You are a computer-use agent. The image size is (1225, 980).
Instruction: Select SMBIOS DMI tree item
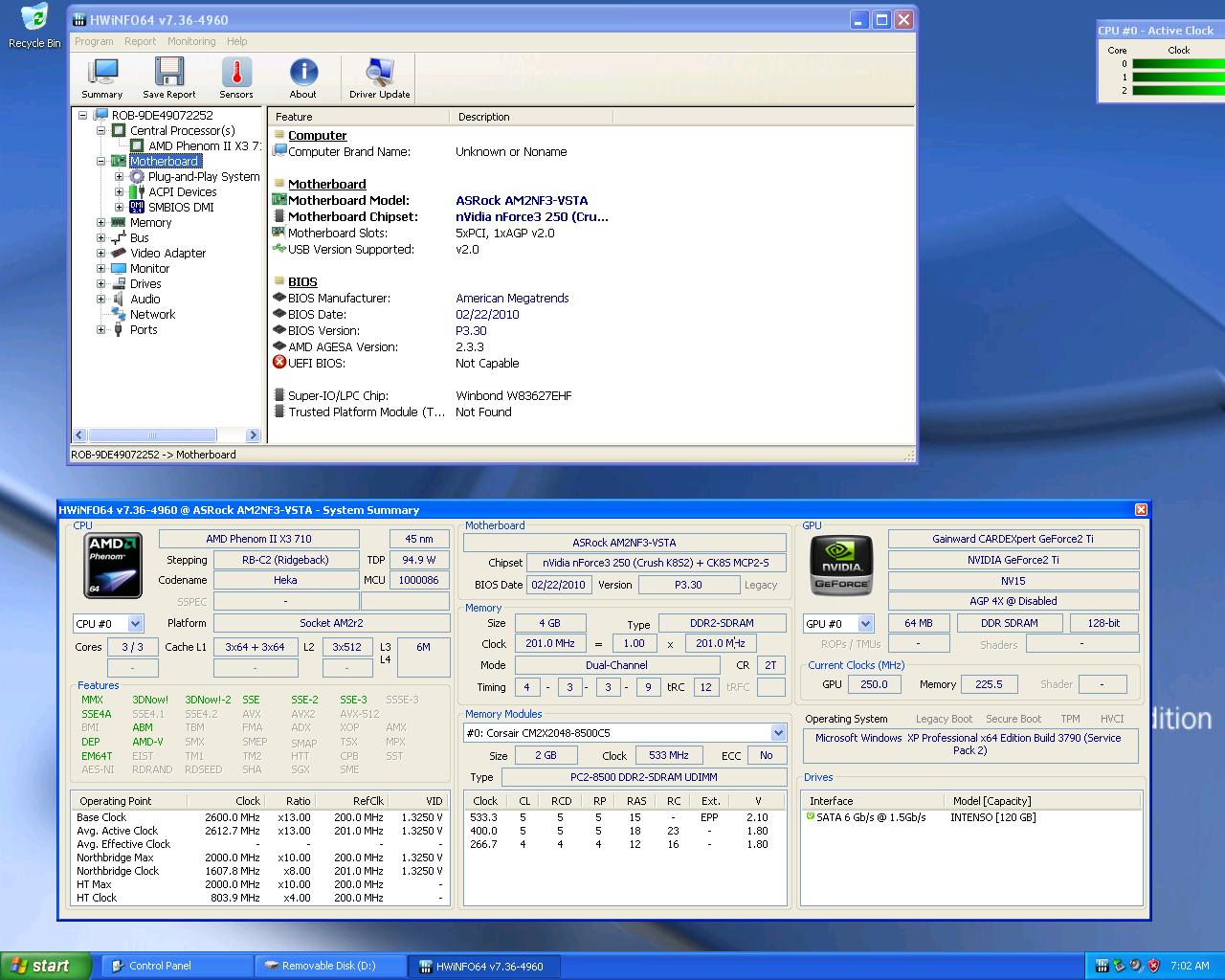pos(181,208)
